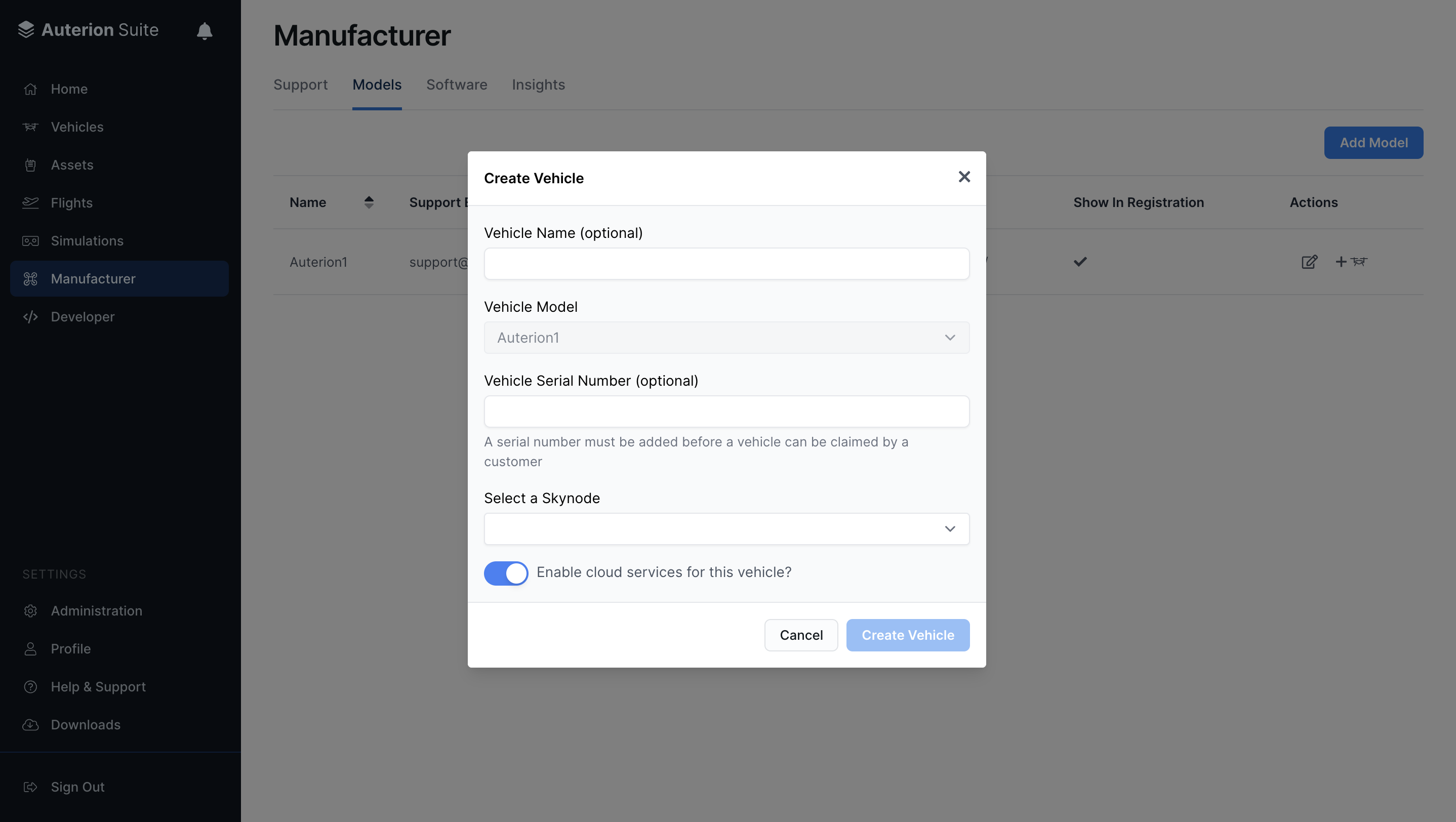The height and width of the screenshot is (822, 1456).
Task: Click Sign Out in sidebar
Action: 77,787
